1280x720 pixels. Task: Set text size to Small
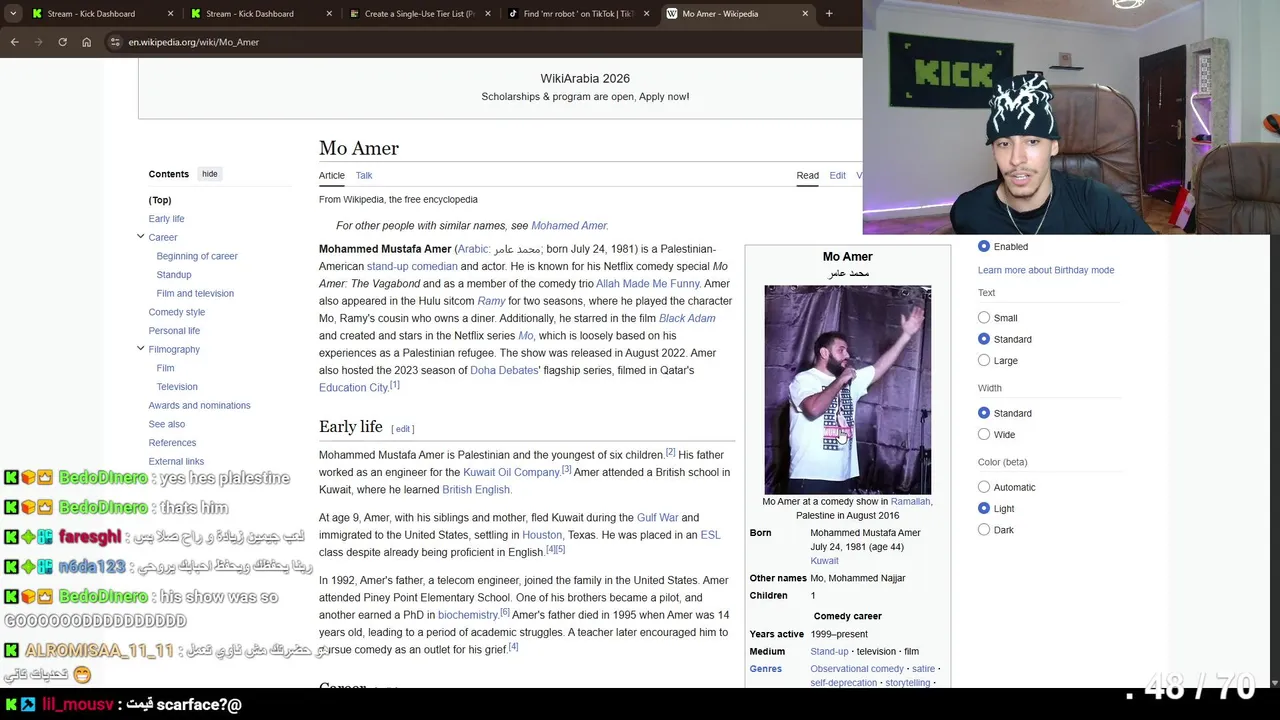click(984, 318)
